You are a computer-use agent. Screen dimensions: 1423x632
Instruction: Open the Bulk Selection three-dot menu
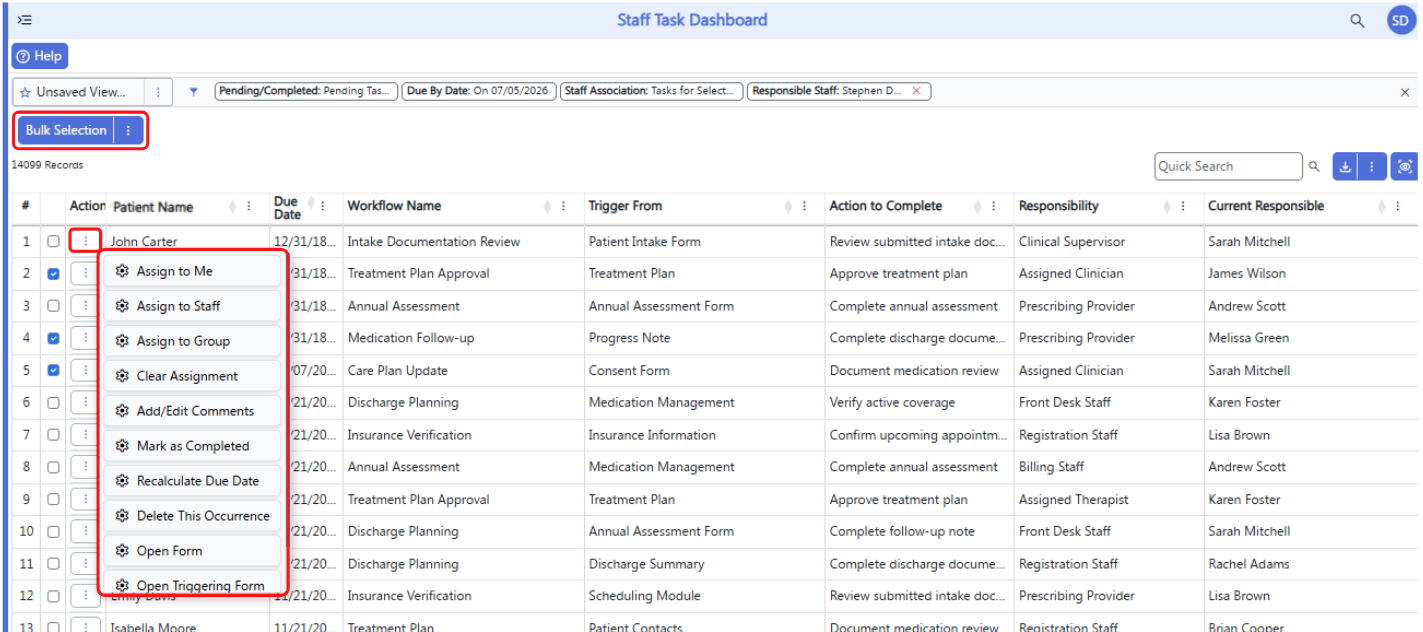pyautogui.click(x=129, y=131)
